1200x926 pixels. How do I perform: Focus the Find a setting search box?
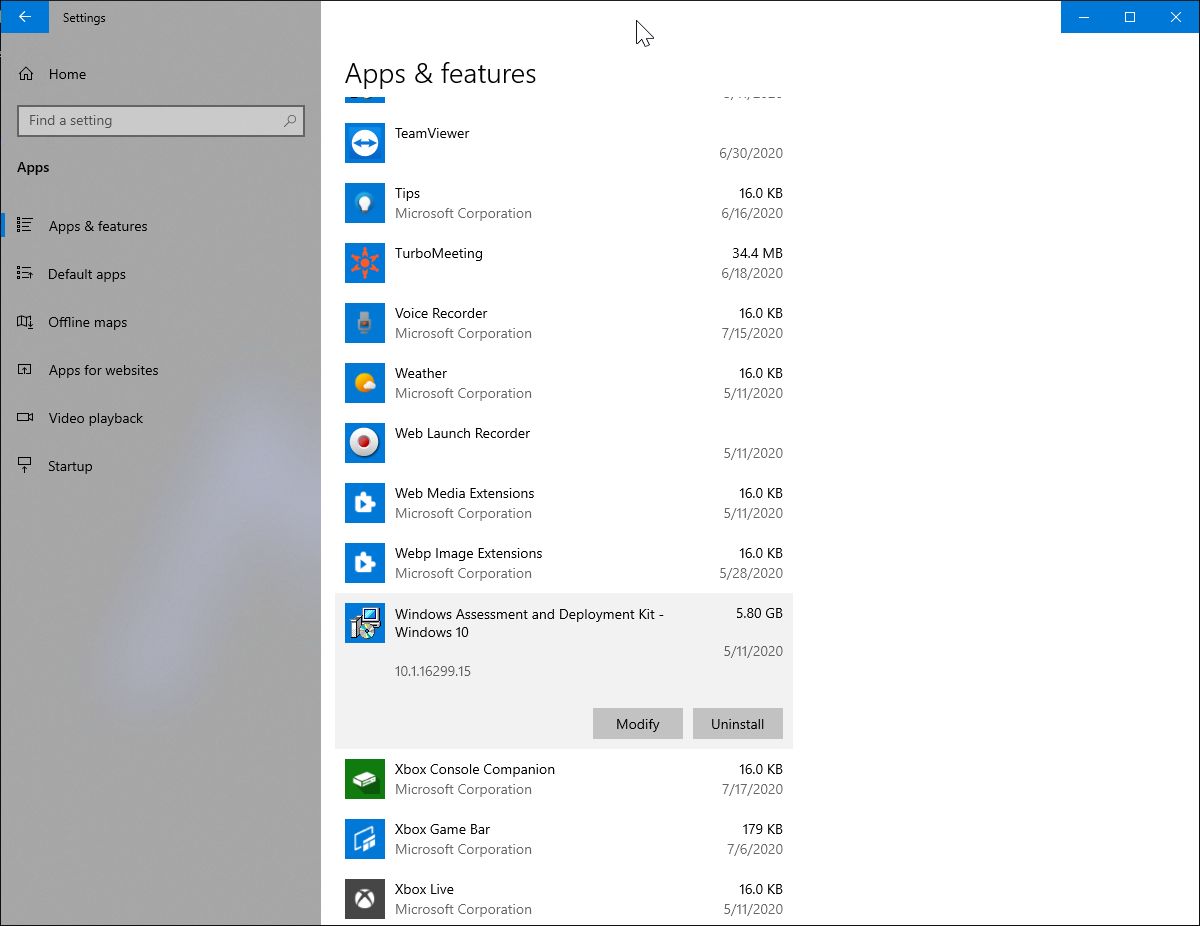161,121
